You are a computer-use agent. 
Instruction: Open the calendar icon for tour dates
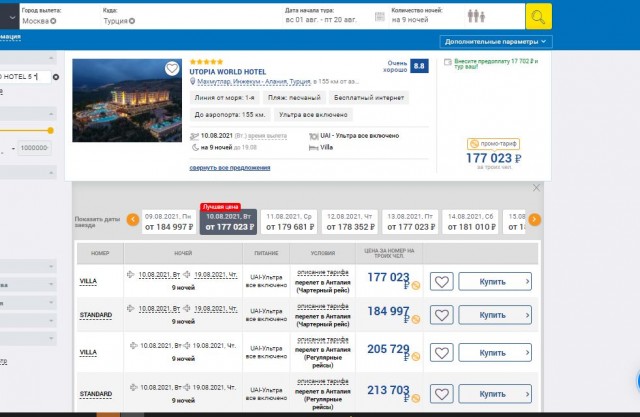tap(380, 17)
